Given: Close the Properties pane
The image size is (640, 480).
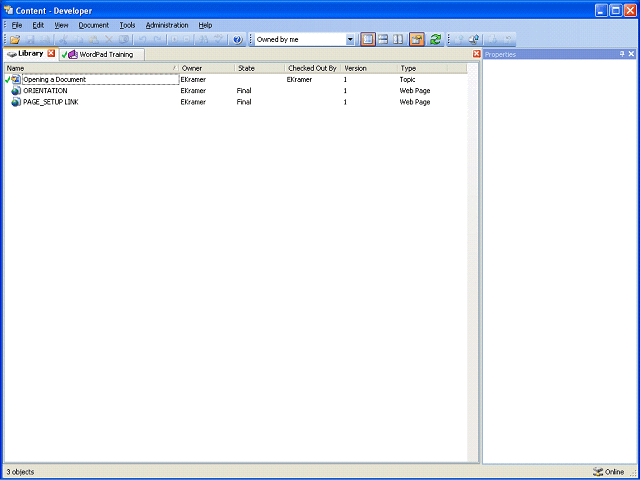Looking at the screenshot, I should (631, 54).
